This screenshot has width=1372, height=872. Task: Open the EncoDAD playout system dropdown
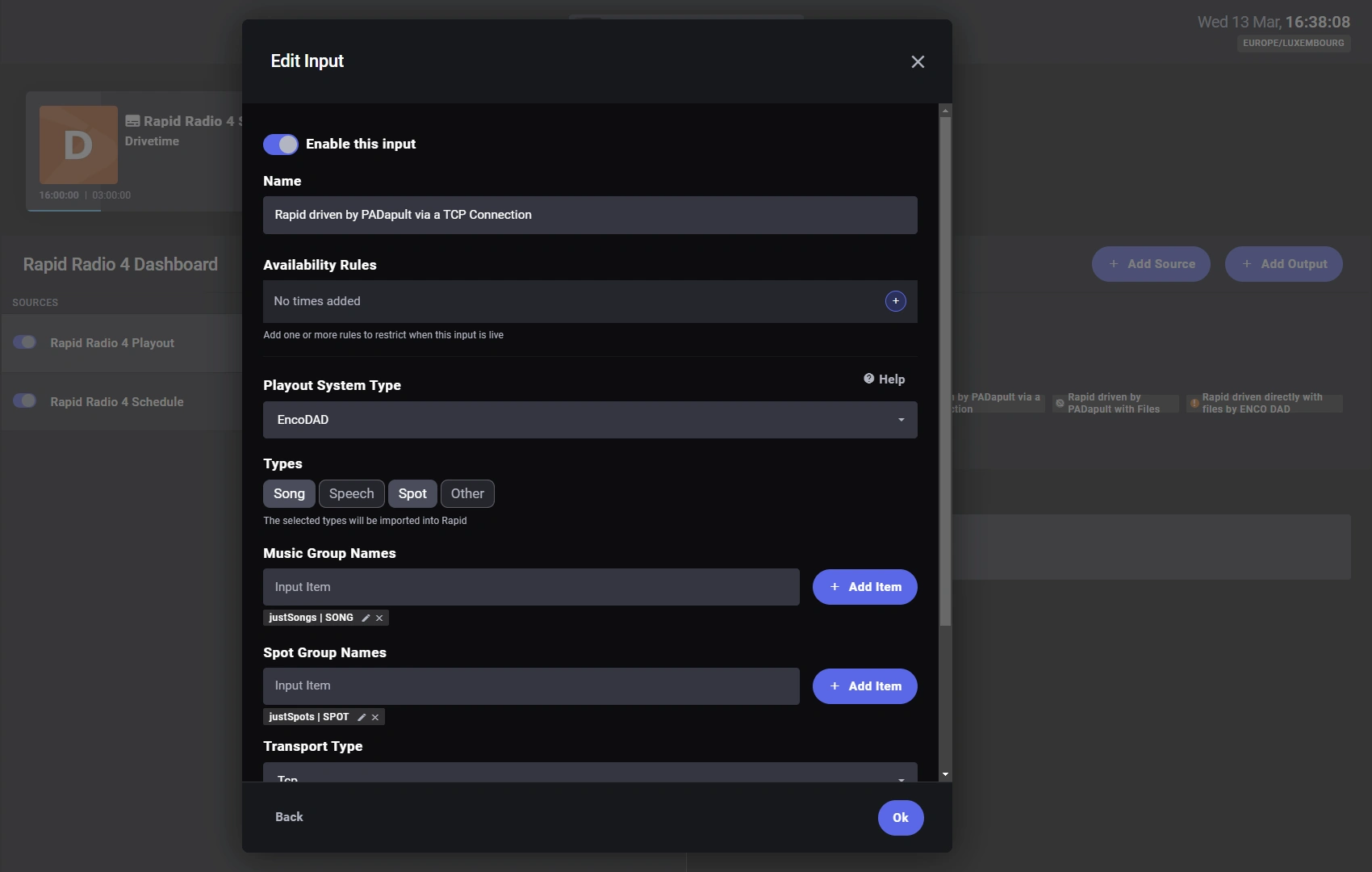(590, 420)
